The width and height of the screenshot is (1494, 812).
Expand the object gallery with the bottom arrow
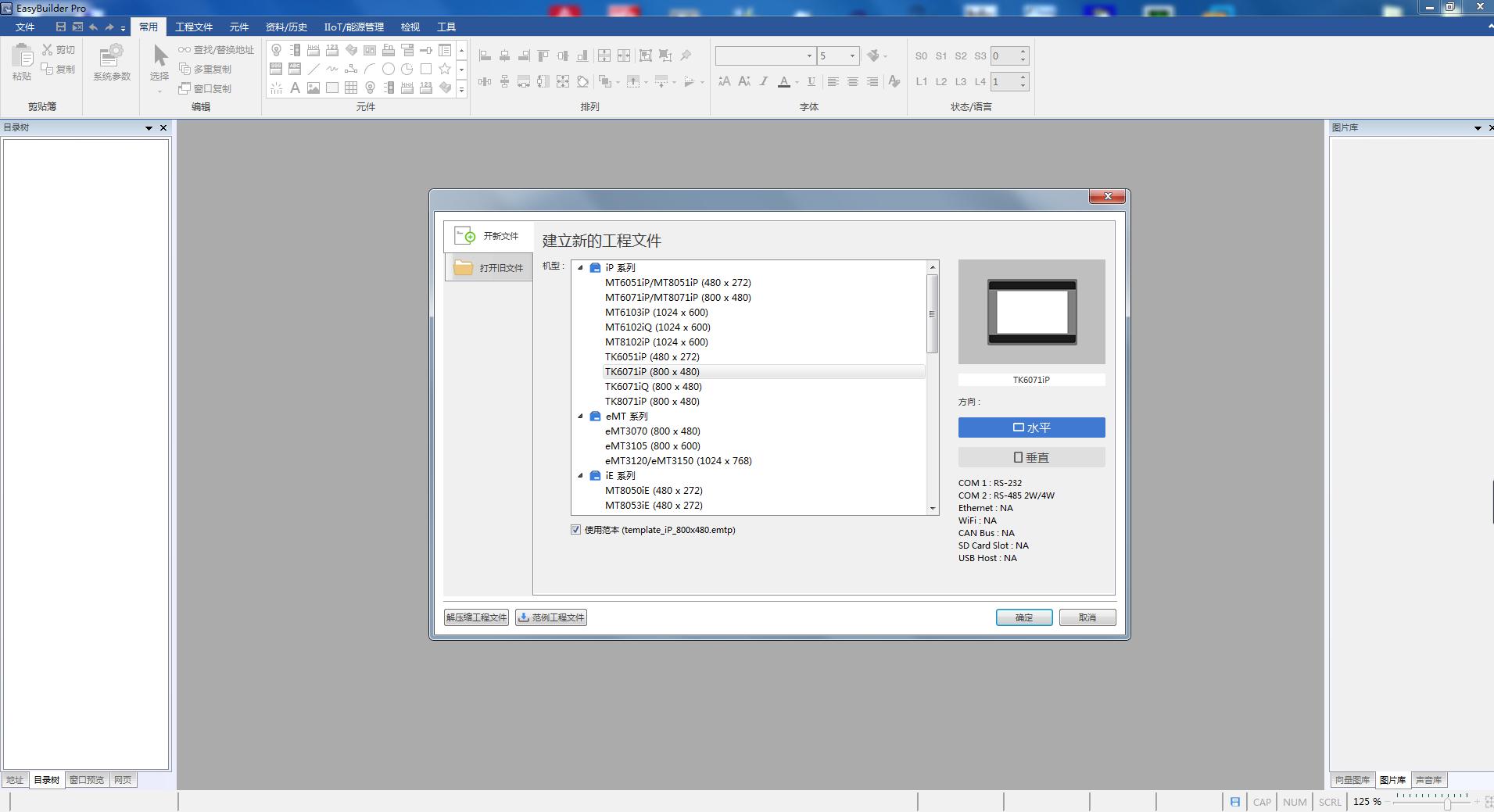(462, 89)
